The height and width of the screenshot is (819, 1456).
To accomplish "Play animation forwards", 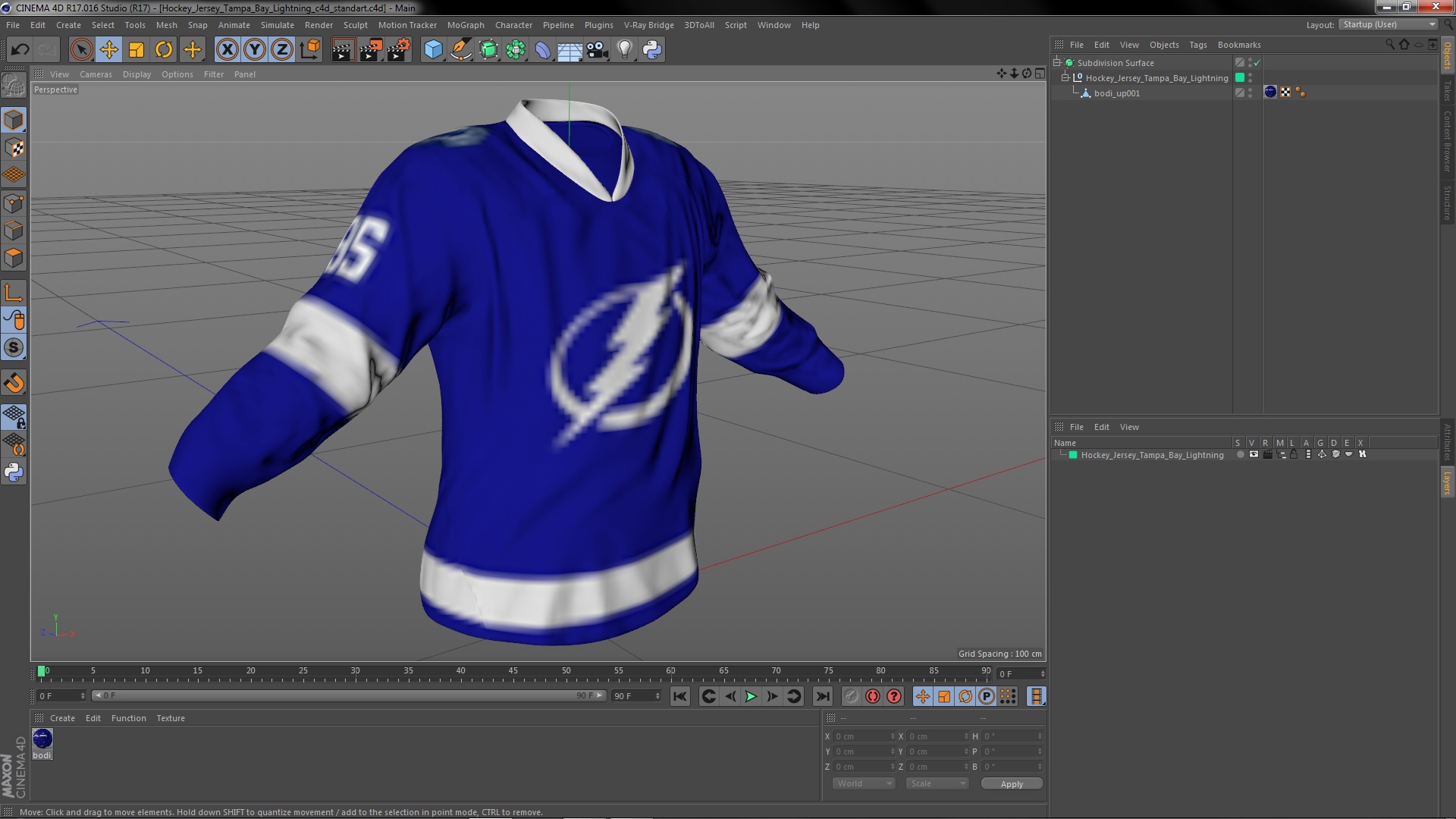I will [751, 696].
